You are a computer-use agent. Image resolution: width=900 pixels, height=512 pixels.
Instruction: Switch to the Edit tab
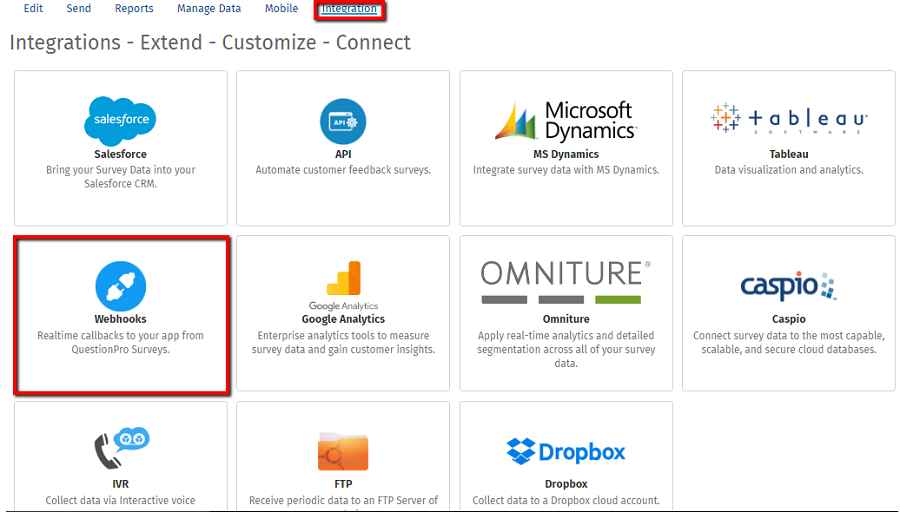tap(33, 9)
